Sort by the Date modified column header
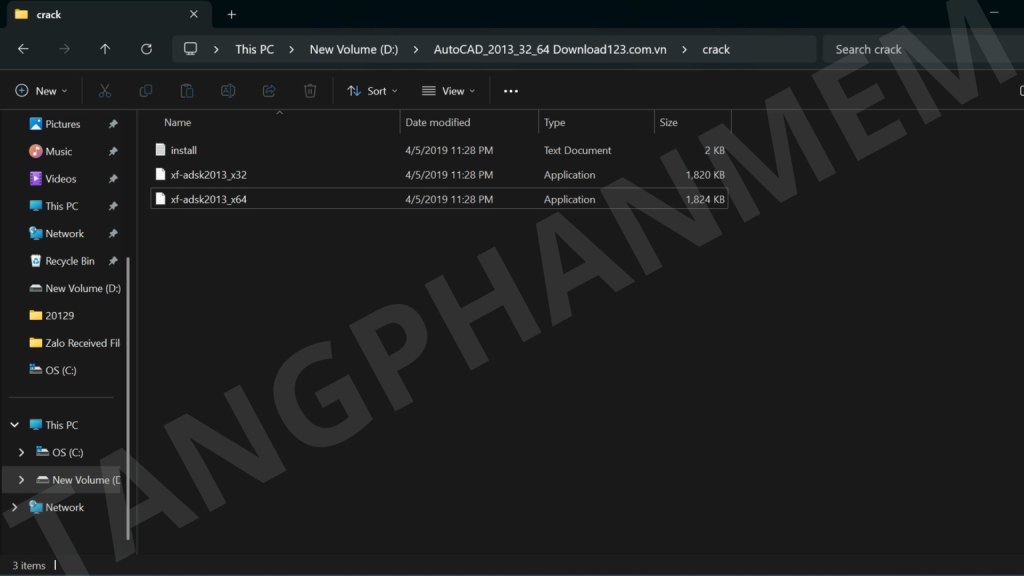 pos(437,122)
